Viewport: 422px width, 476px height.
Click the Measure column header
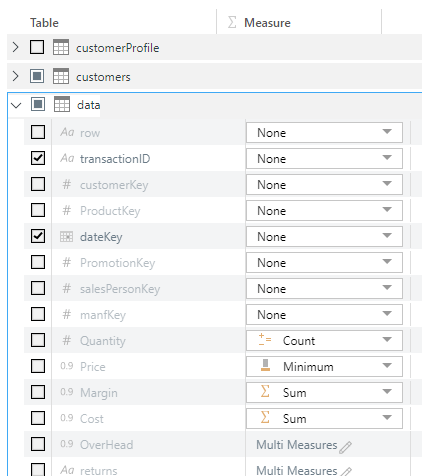pos(267,23)
